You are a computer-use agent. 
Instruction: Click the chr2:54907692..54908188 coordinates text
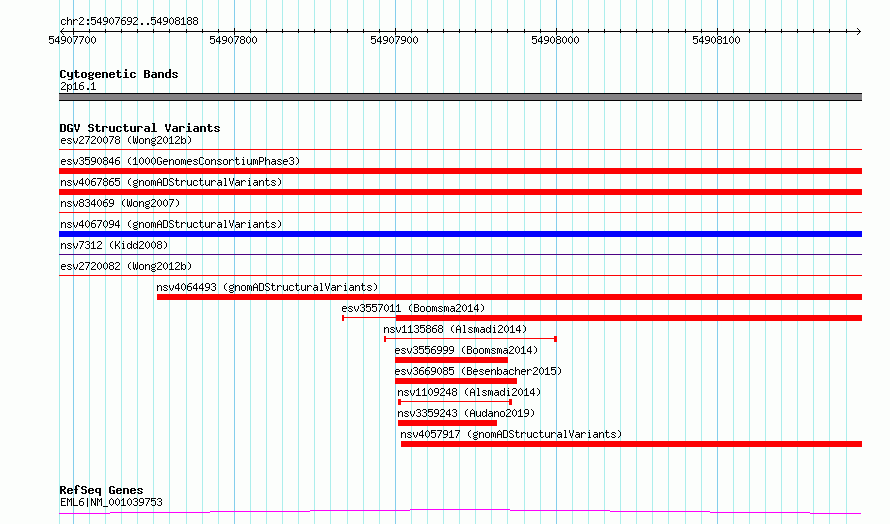pyautogui.click(x=129, y=22)
